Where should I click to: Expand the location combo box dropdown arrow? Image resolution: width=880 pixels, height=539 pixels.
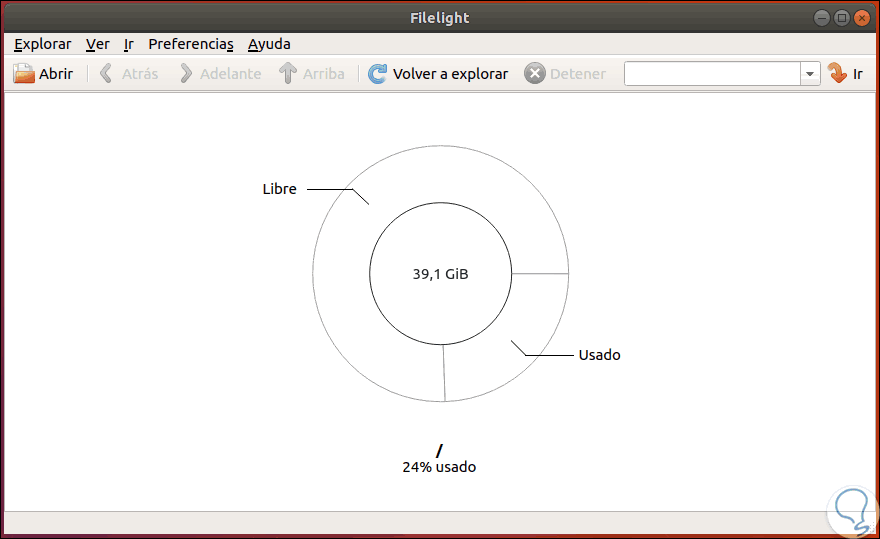(810, 74)
